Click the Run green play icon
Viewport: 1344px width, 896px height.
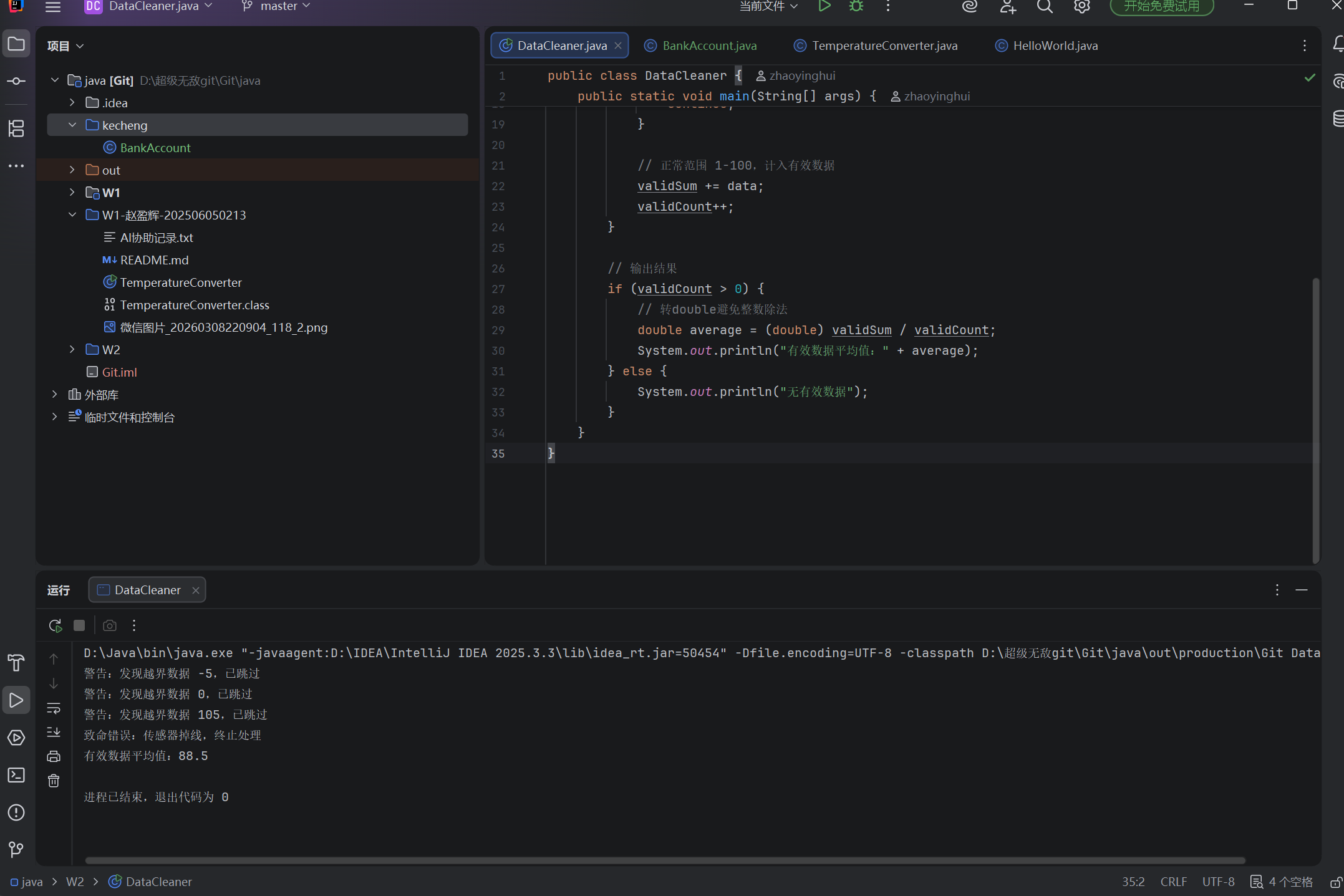[x=824, y=6]
